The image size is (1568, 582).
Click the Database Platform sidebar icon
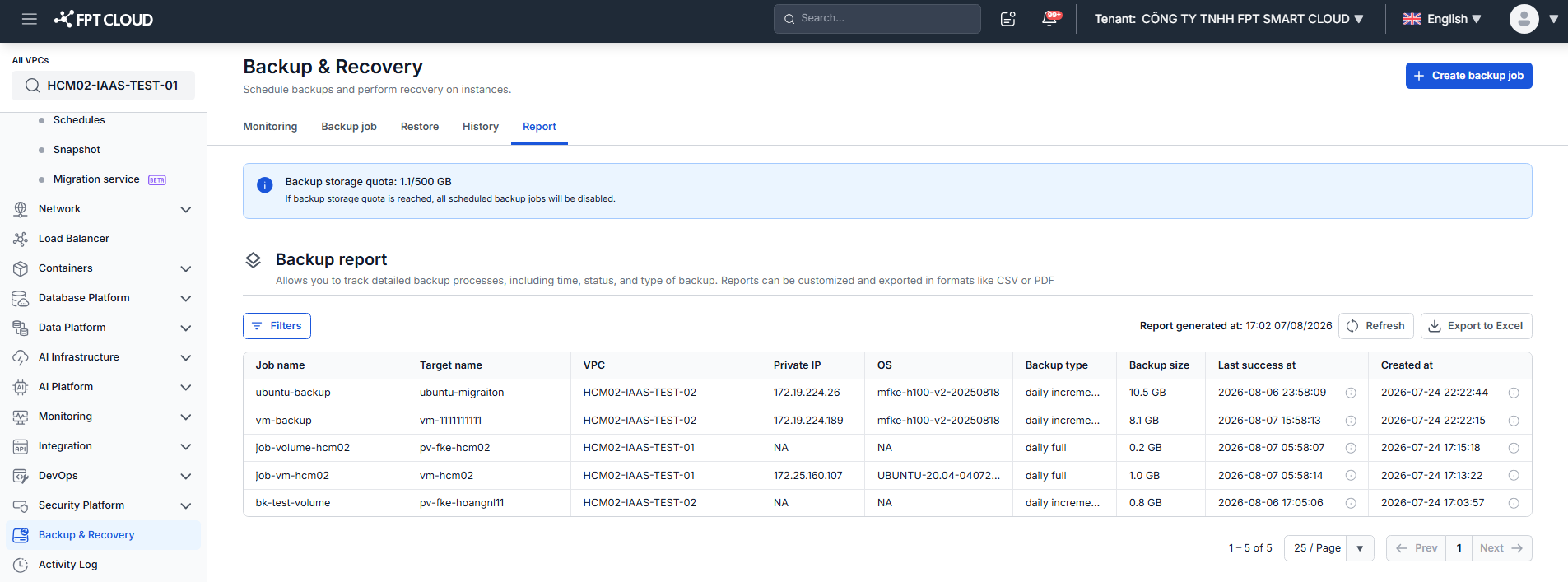pyautogui.click(x=21, y=298)
